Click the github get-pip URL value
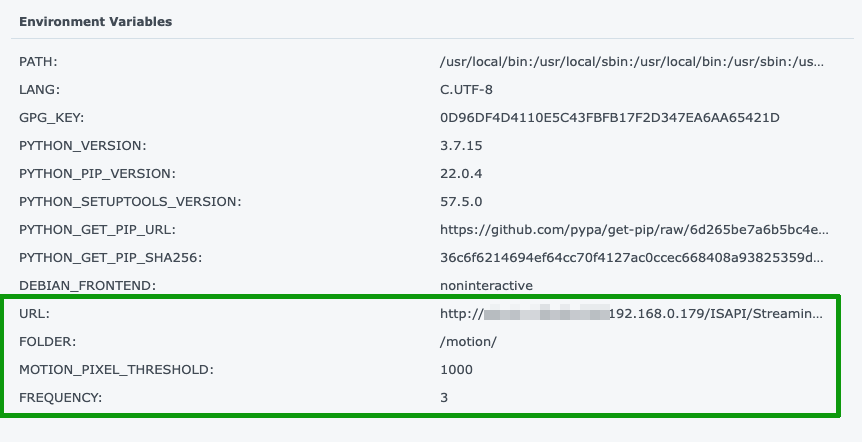The width and height of the screenshot is (862, 442). pos(634,230)
